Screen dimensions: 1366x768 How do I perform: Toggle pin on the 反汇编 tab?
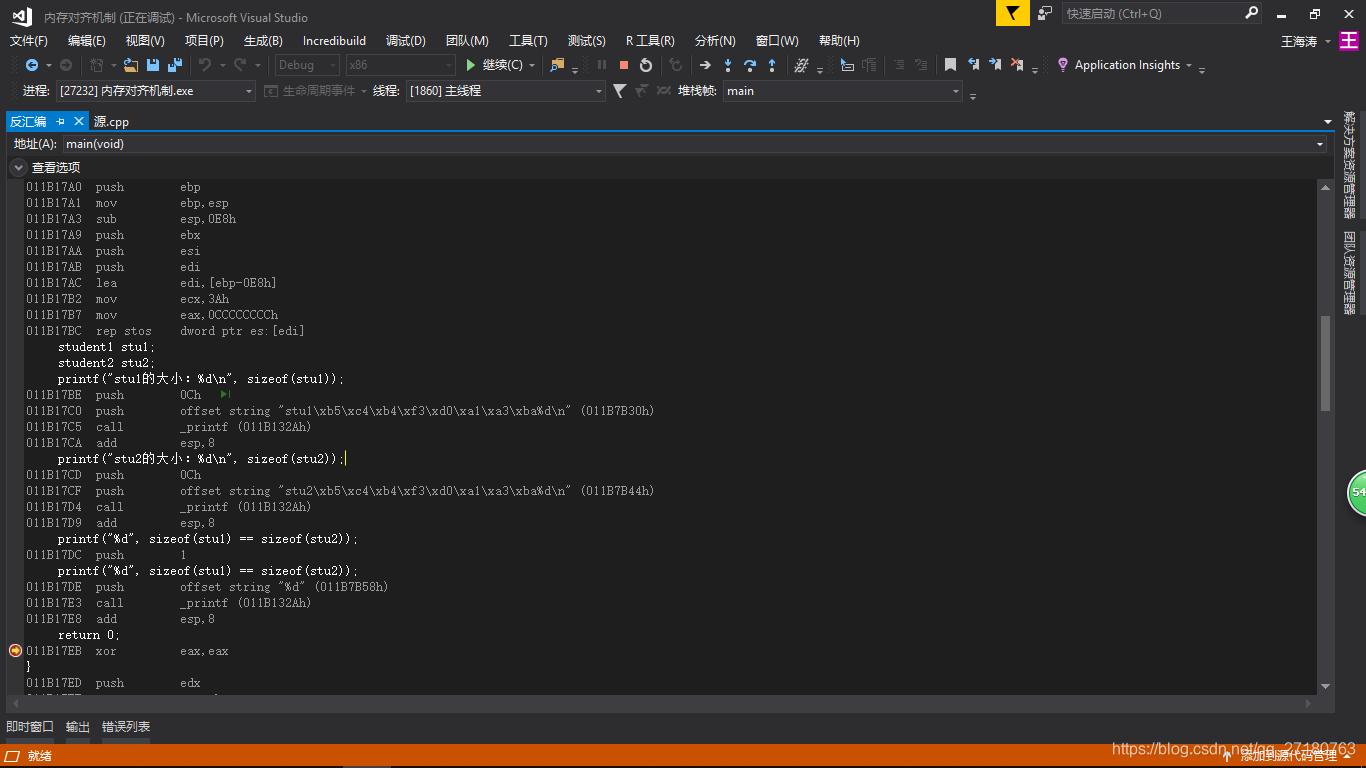[x=60, y=121]
